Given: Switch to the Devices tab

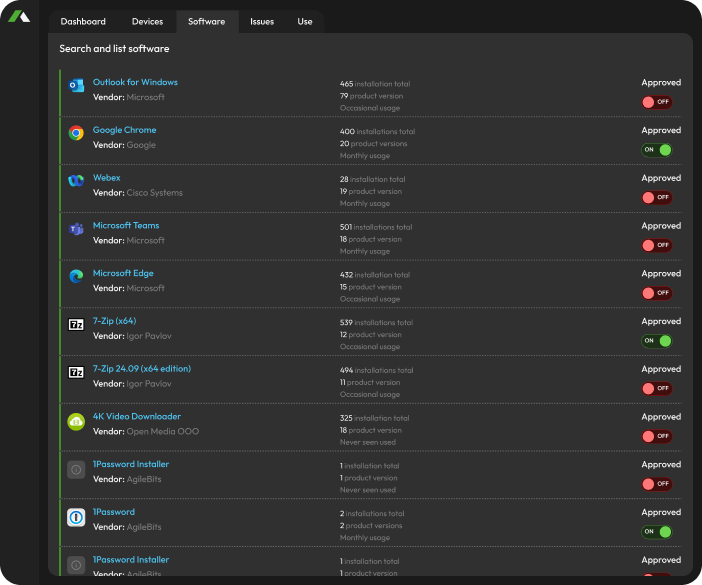Looking at the screenshot, I should point(147,21).
